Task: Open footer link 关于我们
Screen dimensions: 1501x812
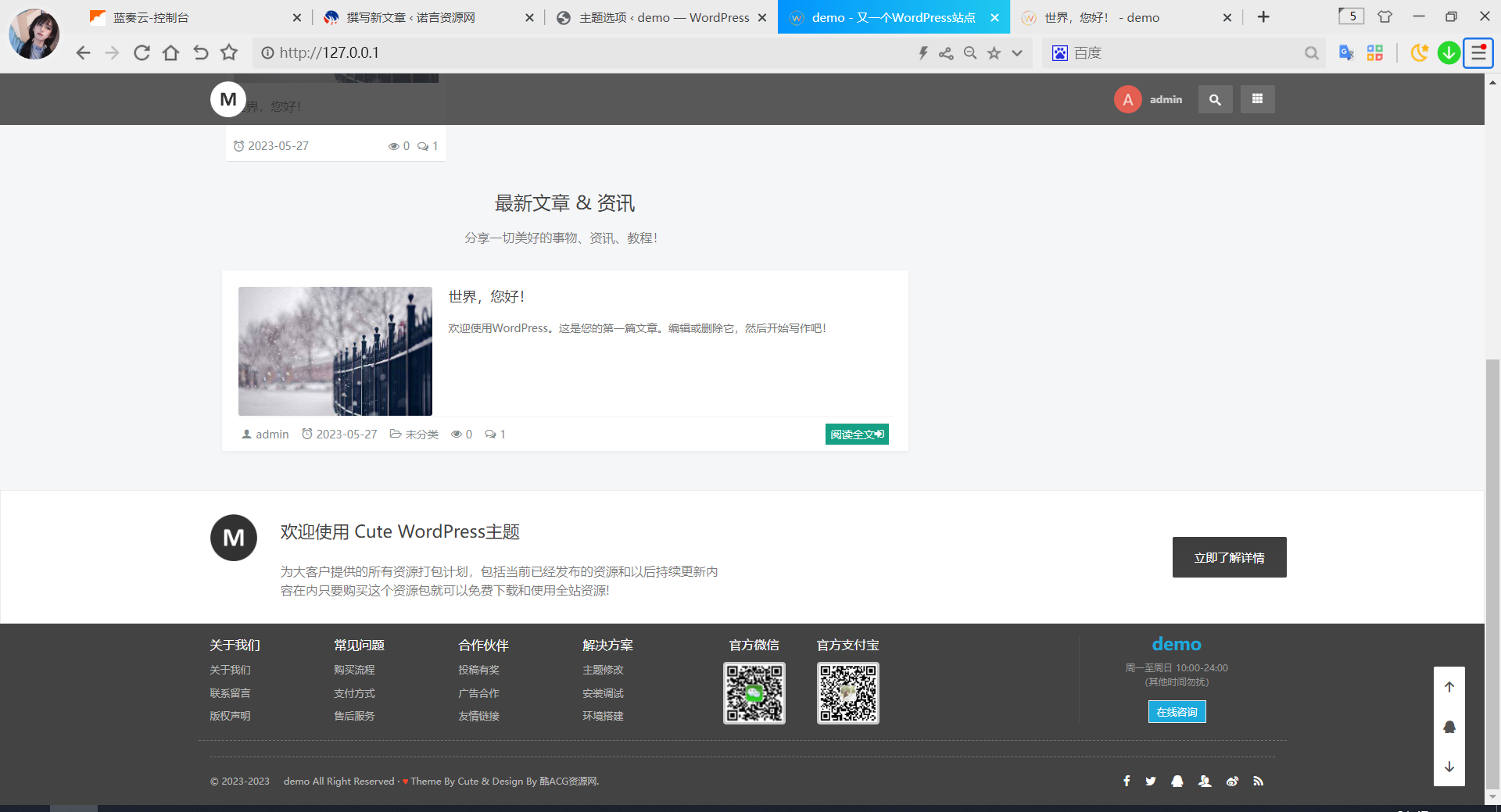Action: click(230, 670)
